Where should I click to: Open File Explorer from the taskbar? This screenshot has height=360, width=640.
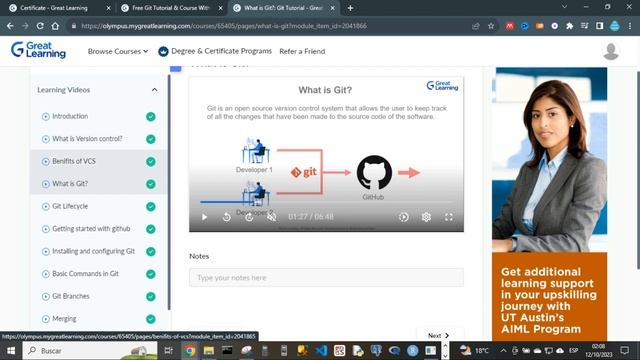209,351
